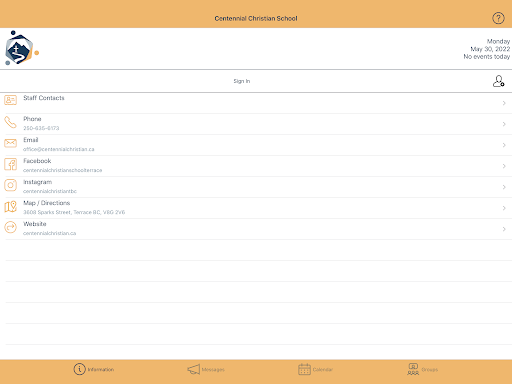The height and width of the screenshot is (384, 512).
Task: Click the Groups people icon
Action: coord(413,369)
